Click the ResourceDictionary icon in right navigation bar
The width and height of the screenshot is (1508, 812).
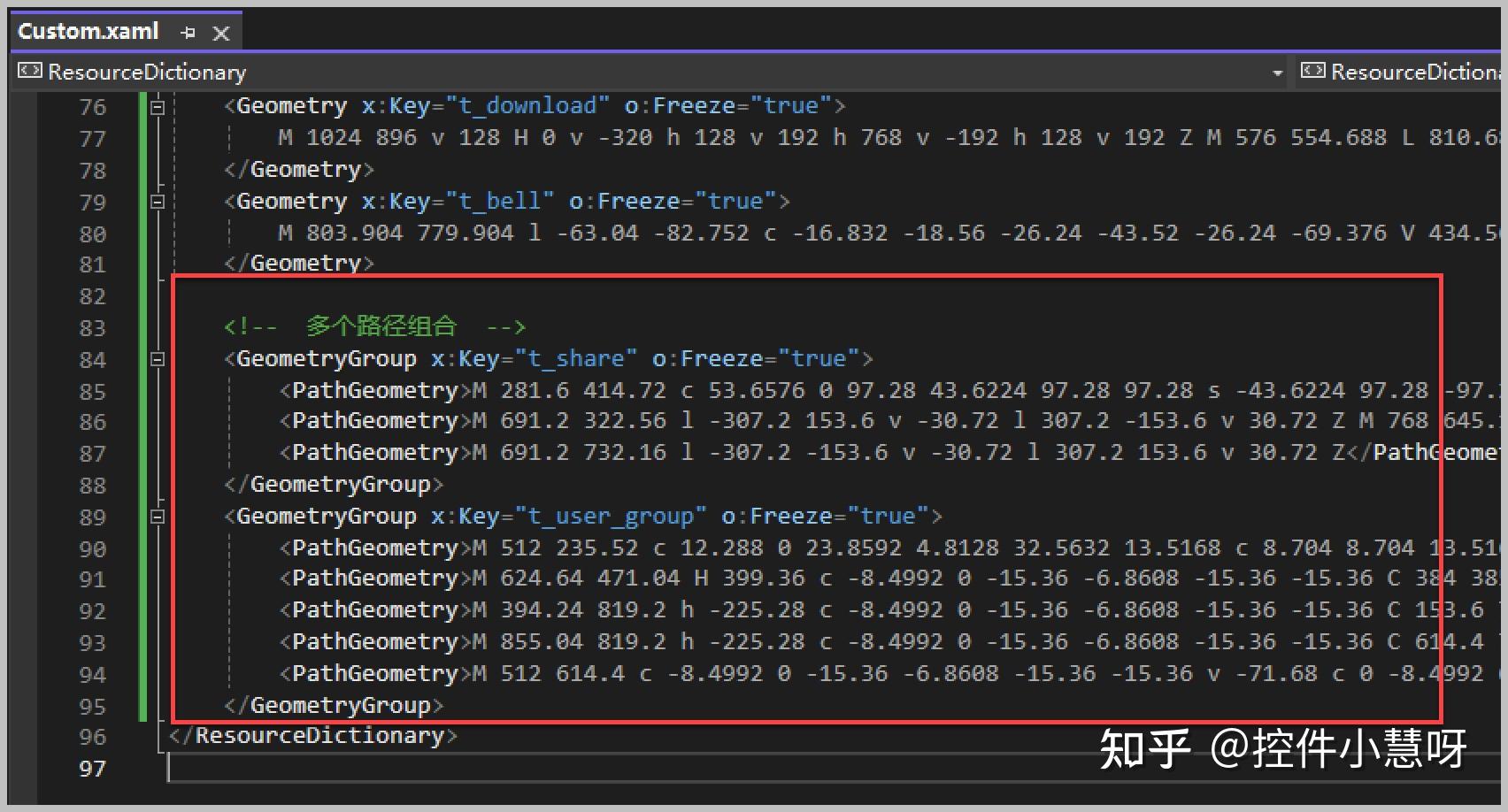1315,72
